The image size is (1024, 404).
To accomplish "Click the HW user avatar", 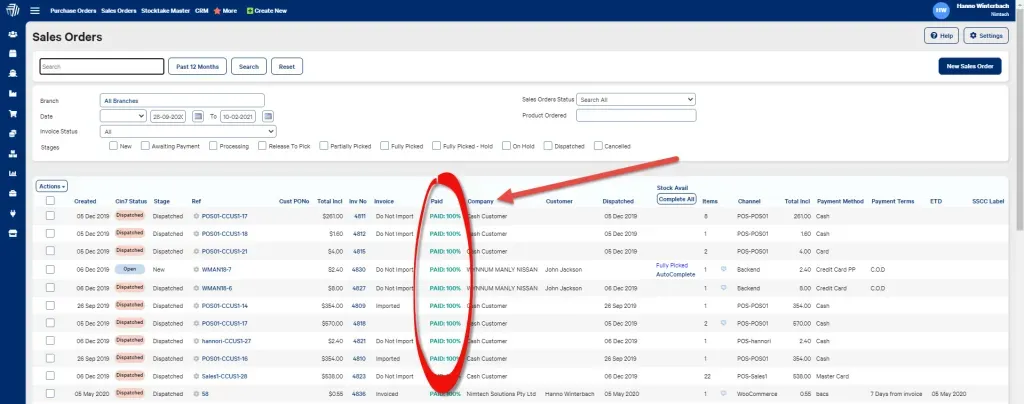I will coord(940,10).
